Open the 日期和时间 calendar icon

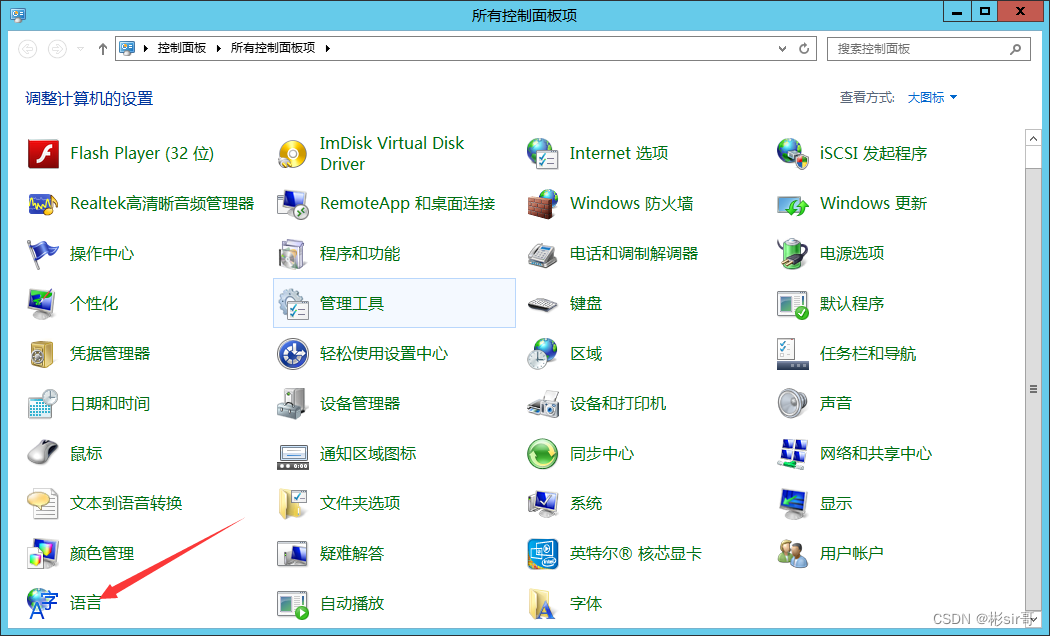44,404
